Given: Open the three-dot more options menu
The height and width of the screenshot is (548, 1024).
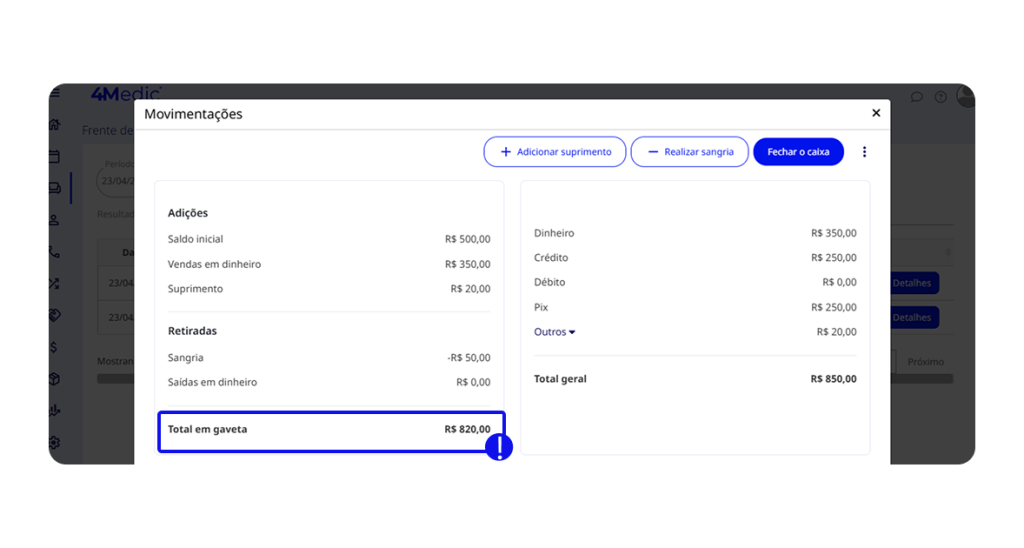Looking at the screenshot, I should (x=865, y=152).
